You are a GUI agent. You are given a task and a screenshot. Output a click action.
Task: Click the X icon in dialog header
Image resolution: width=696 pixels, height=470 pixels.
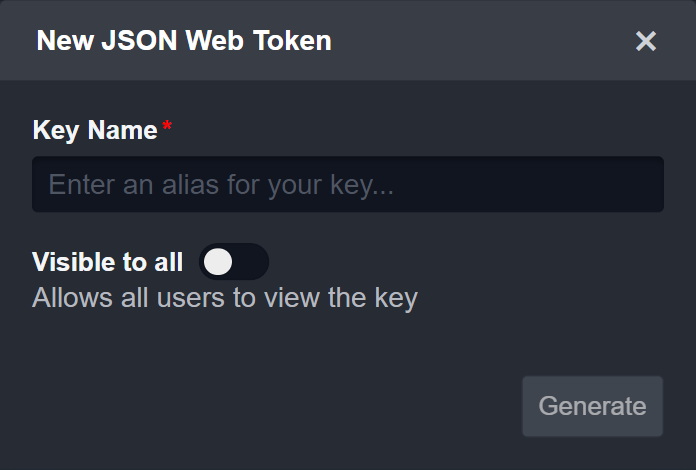(646, 41)
